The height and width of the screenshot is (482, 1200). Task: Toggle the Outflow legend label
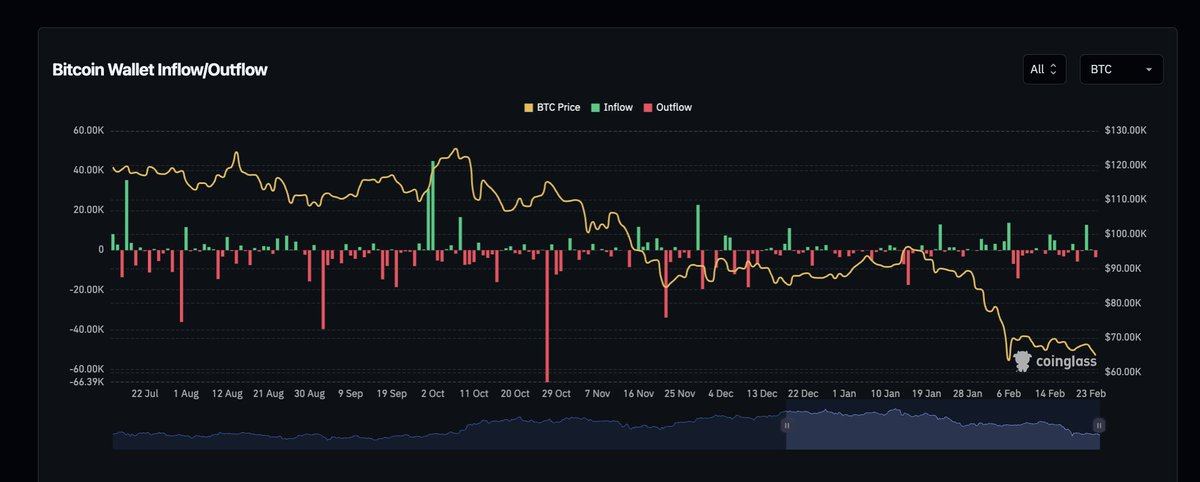tap(673, 107)
